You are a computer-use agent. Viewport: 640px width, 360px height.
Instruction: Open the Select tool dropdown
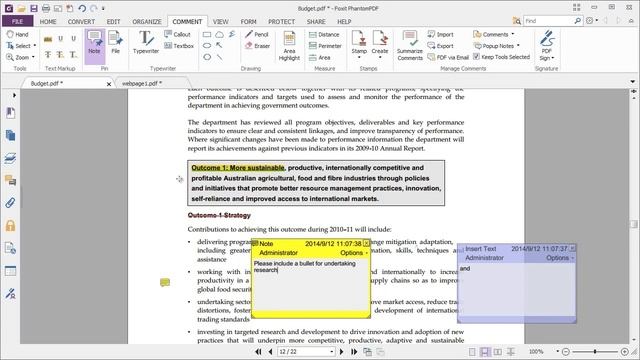tap(35, 46)
